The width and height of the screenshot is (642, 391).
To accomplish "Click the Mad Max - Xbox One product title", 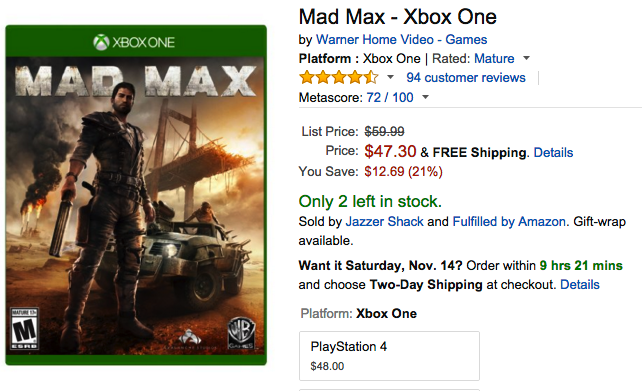I will [398, 17].
